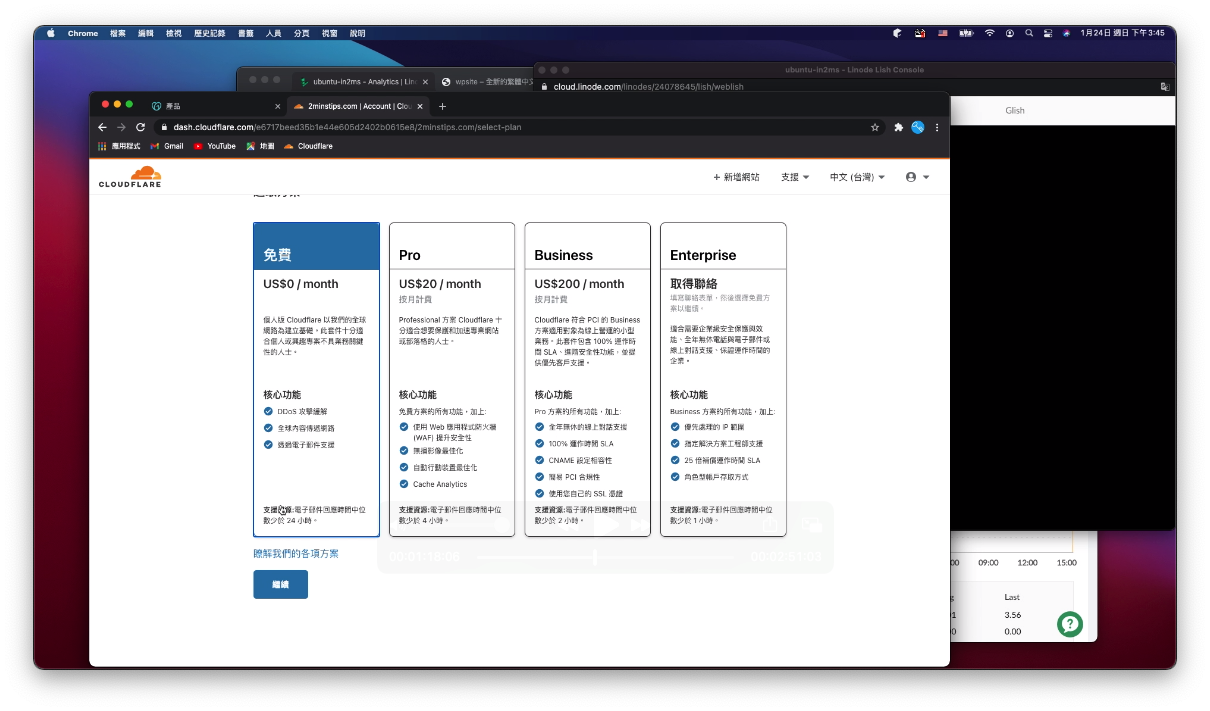Open Spotlight search in the menu bar
Screen dimensions: 1210x711
click(x=1029, y=33)
